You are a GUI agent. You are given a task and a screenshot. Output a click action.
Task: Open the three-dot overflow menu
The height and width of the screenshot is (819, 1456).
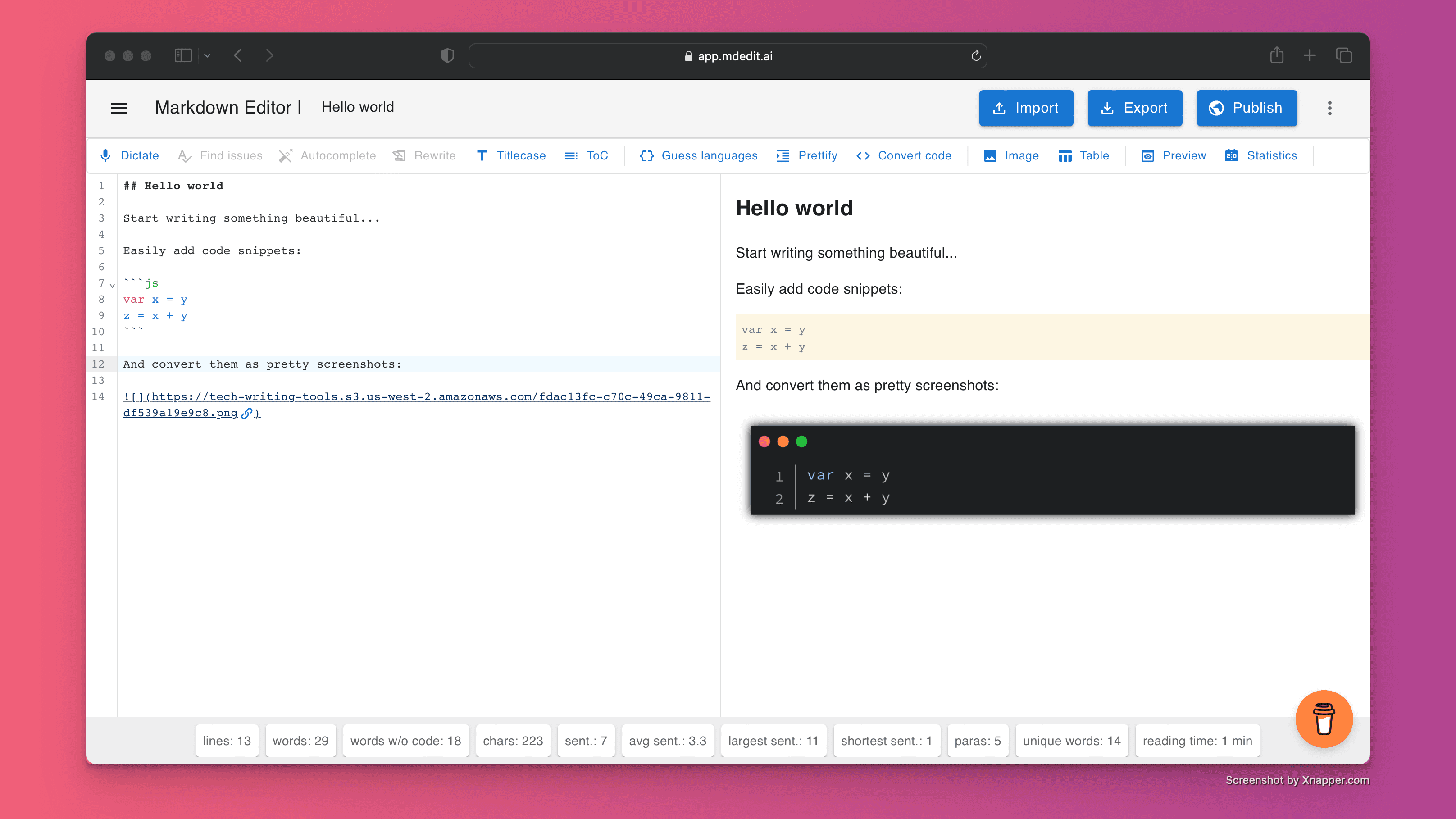1329,108
